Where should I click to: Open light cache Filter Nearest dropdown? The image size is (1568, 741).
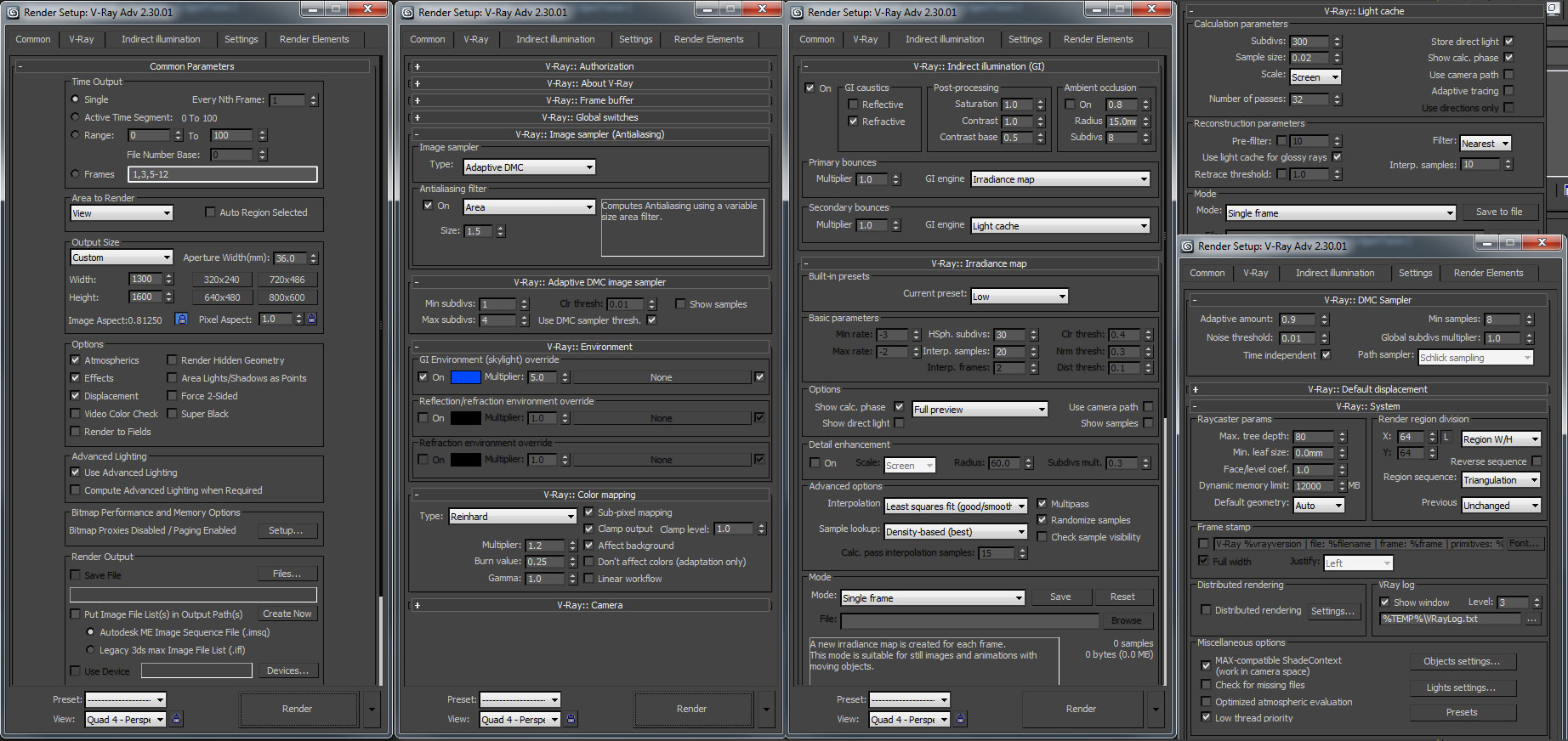click(x=1485, y=144)
